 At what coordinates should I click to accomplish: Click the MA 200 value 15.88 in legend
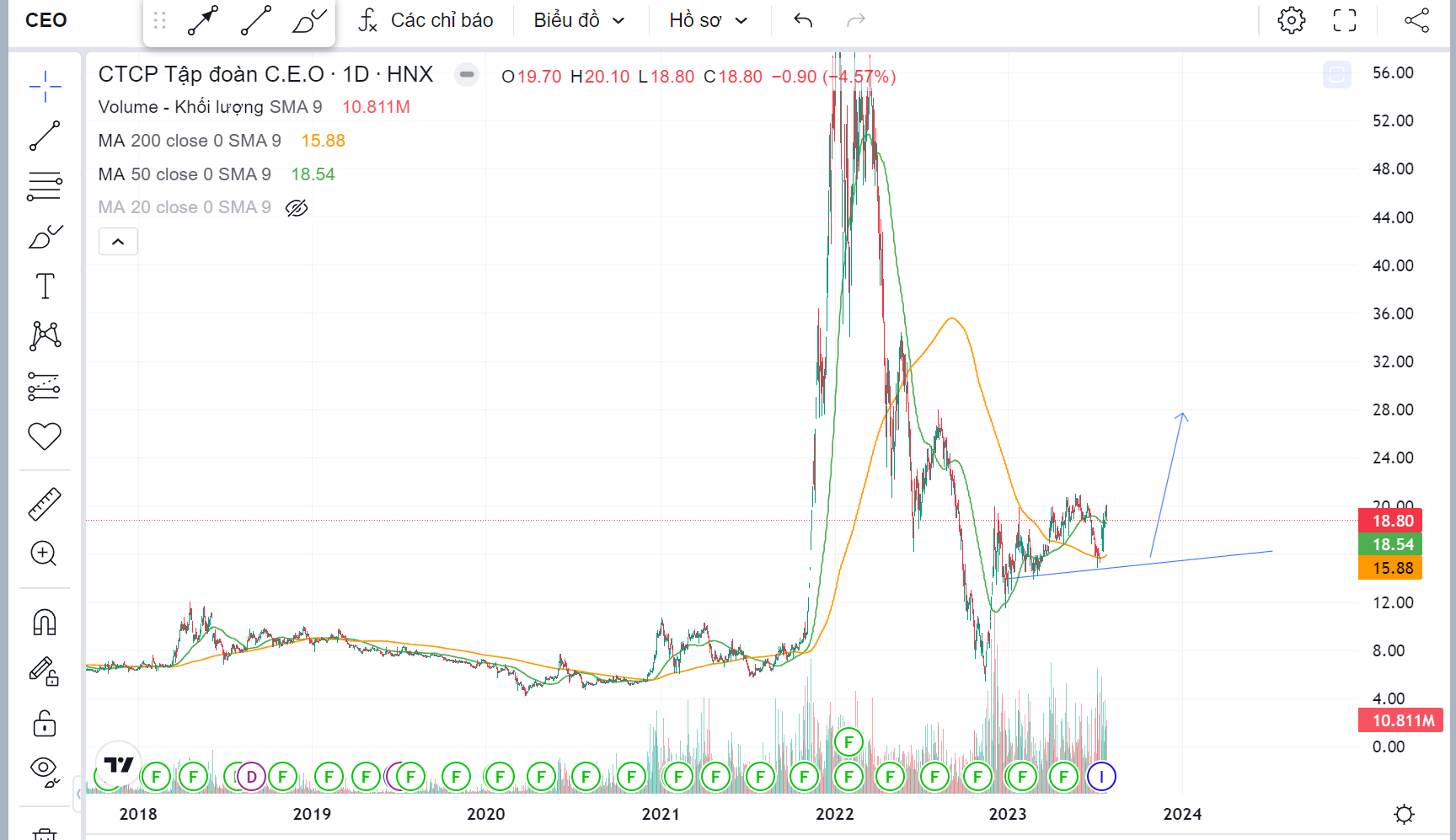click(324, 141)
